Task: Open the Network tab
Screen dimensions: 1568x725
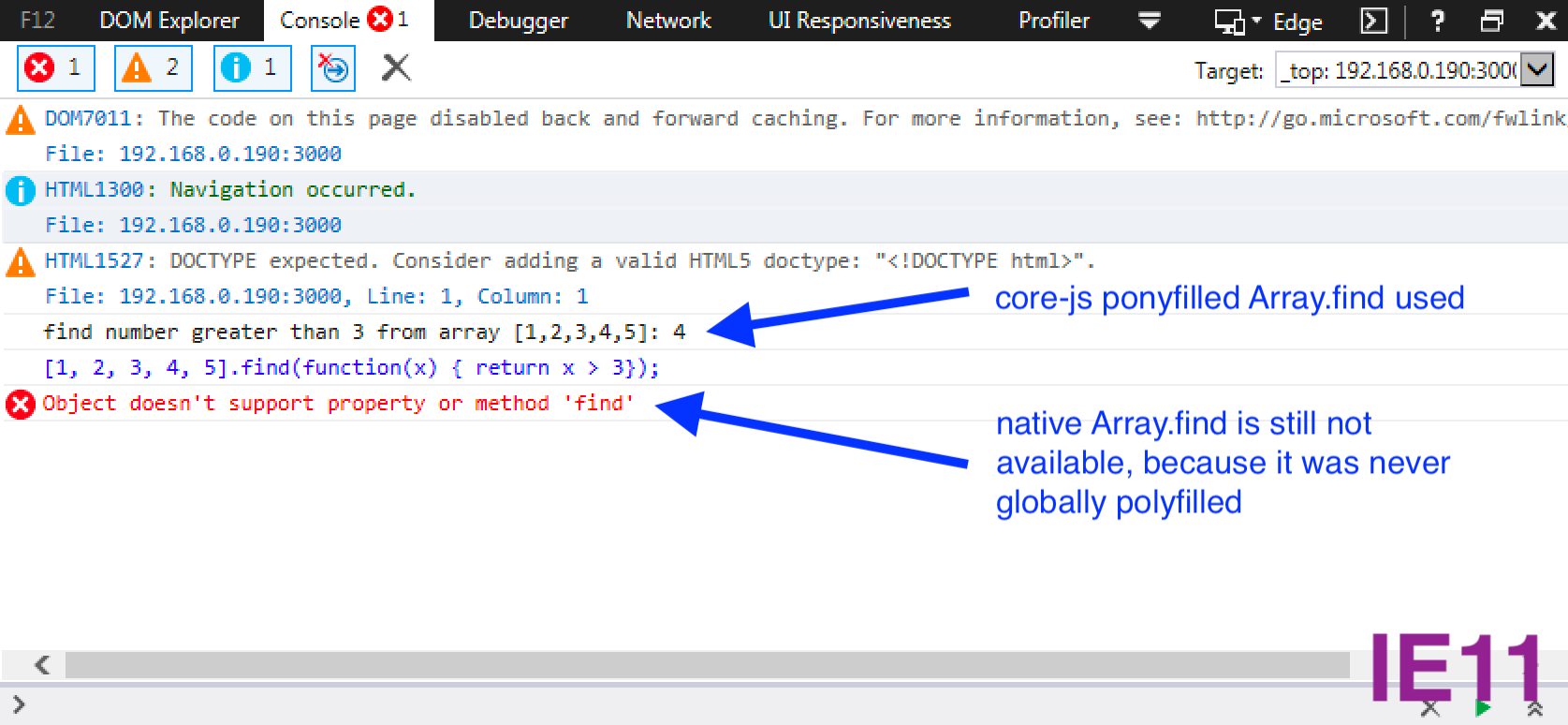Action: pyautogui.click(x=668, y=21)
